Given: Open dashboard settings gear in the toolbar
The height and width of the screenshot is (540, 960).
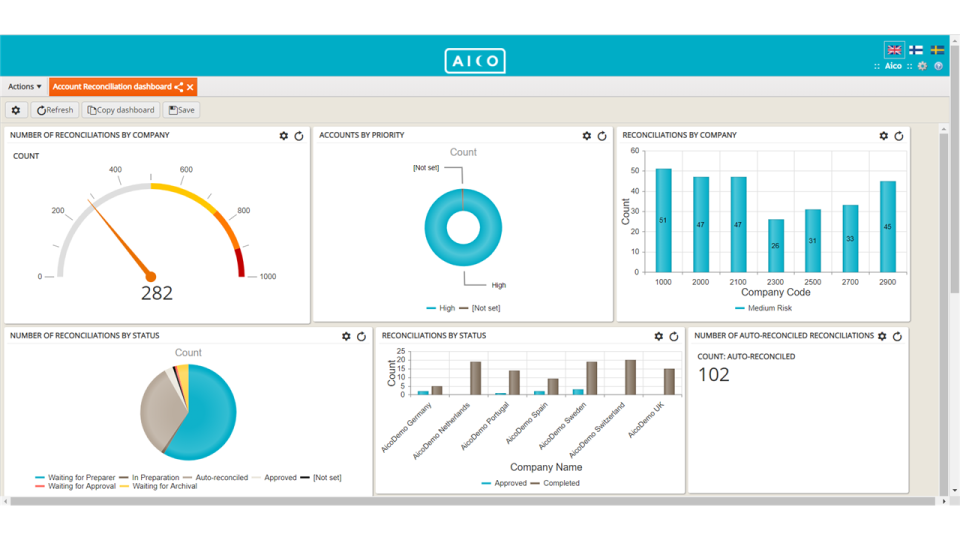Looking at the screenshot, I should click(x=16, y=110).
